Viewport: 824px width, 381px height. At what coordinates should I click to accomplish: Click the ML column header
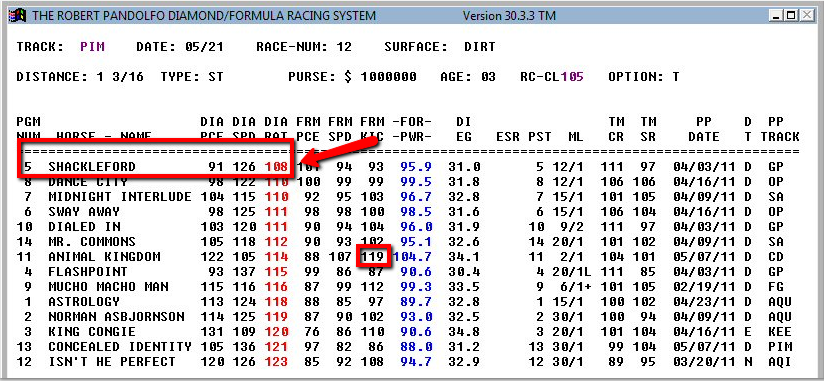click(576, 137)
